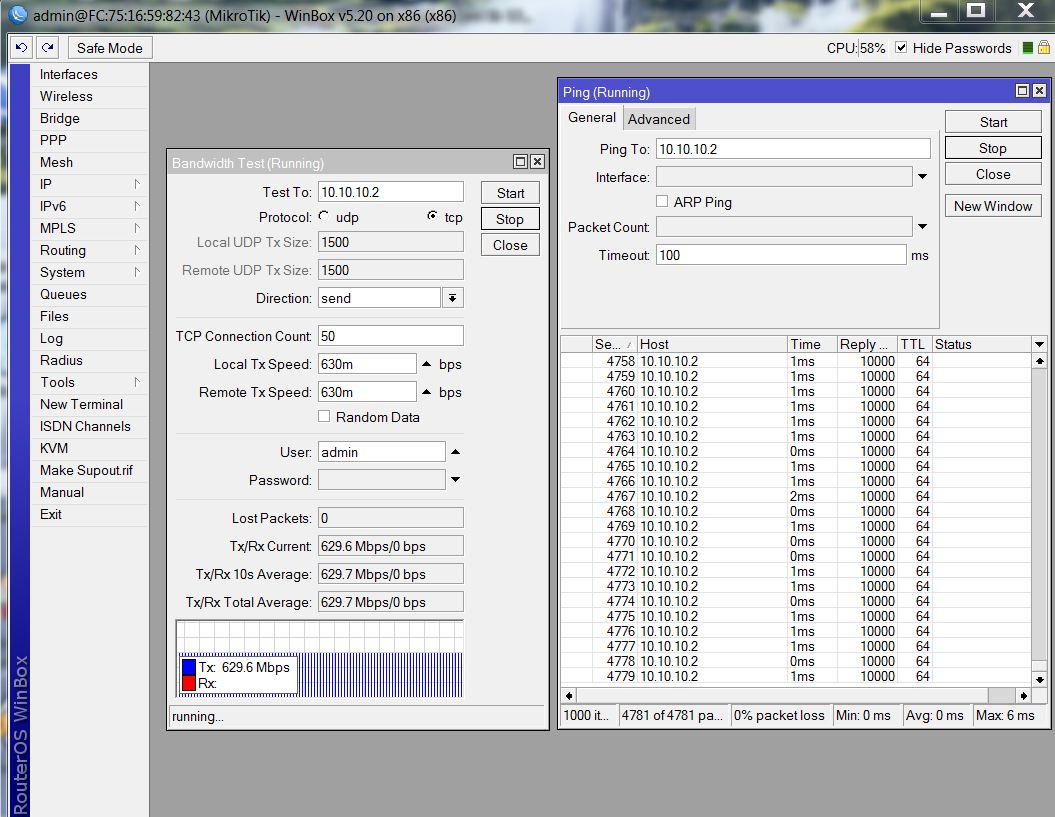Switch to the General tab in Ping
This screenshot has height=817, width=1055.
click(x=591, y=118)
